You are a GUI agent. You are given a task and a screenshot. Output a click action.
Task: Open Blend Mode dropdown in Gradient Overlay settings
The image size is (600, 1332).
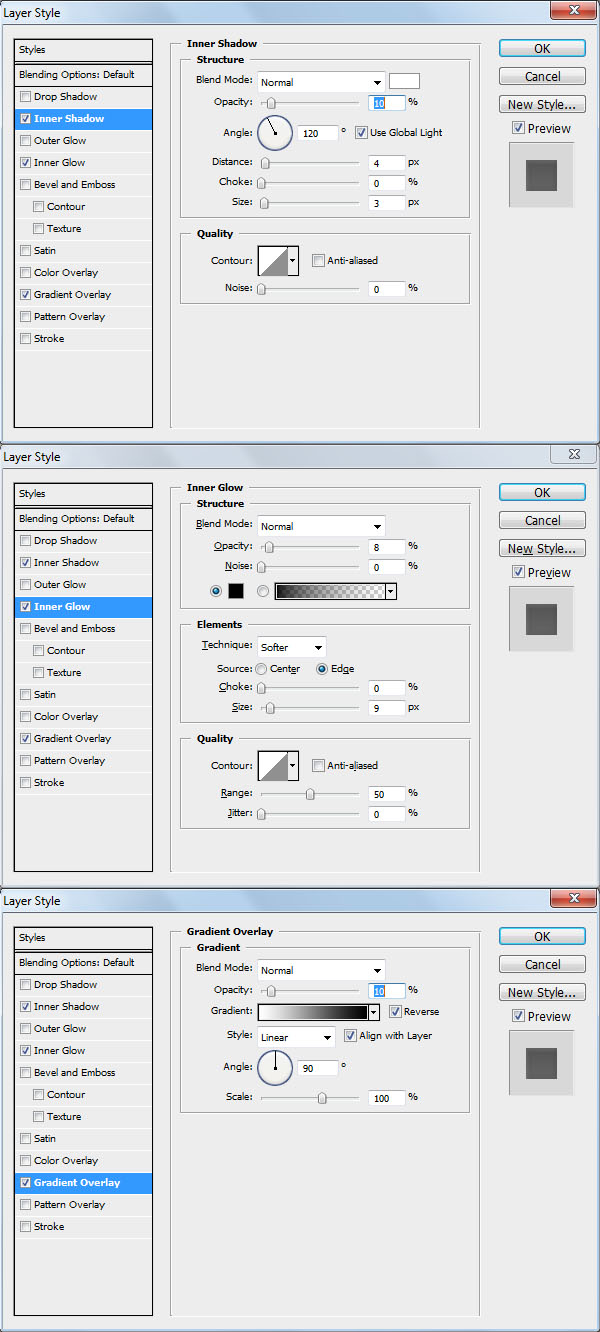321,970
